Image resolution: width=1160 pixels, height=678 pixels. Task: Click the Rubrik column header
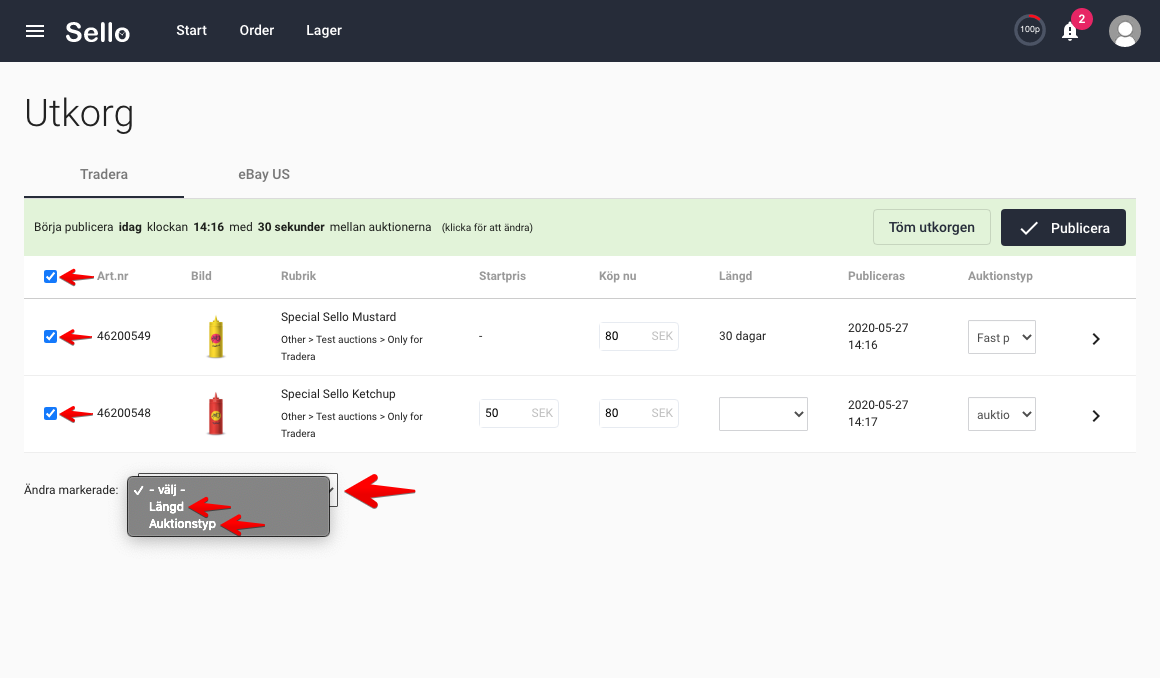coord(298,276)
